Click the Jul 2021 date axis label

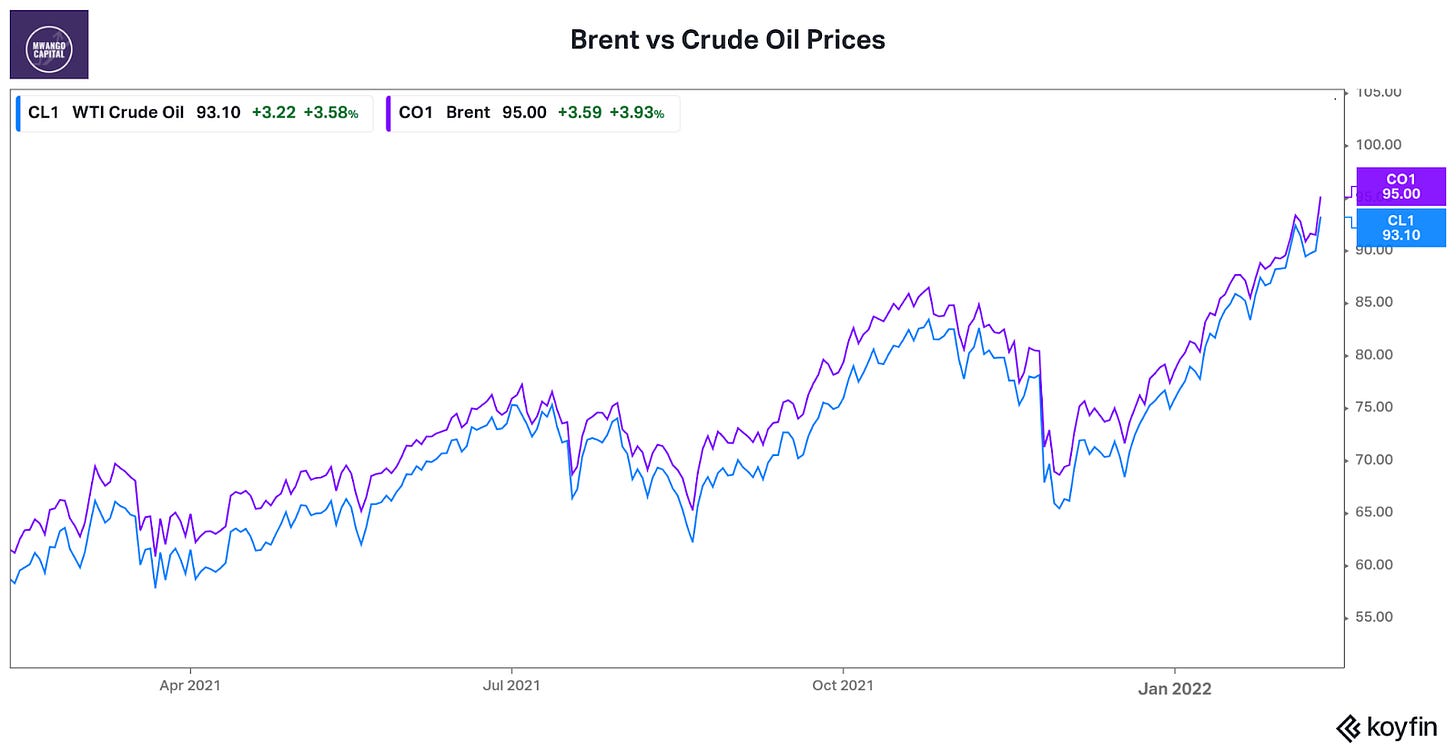(x=511, y=686)
